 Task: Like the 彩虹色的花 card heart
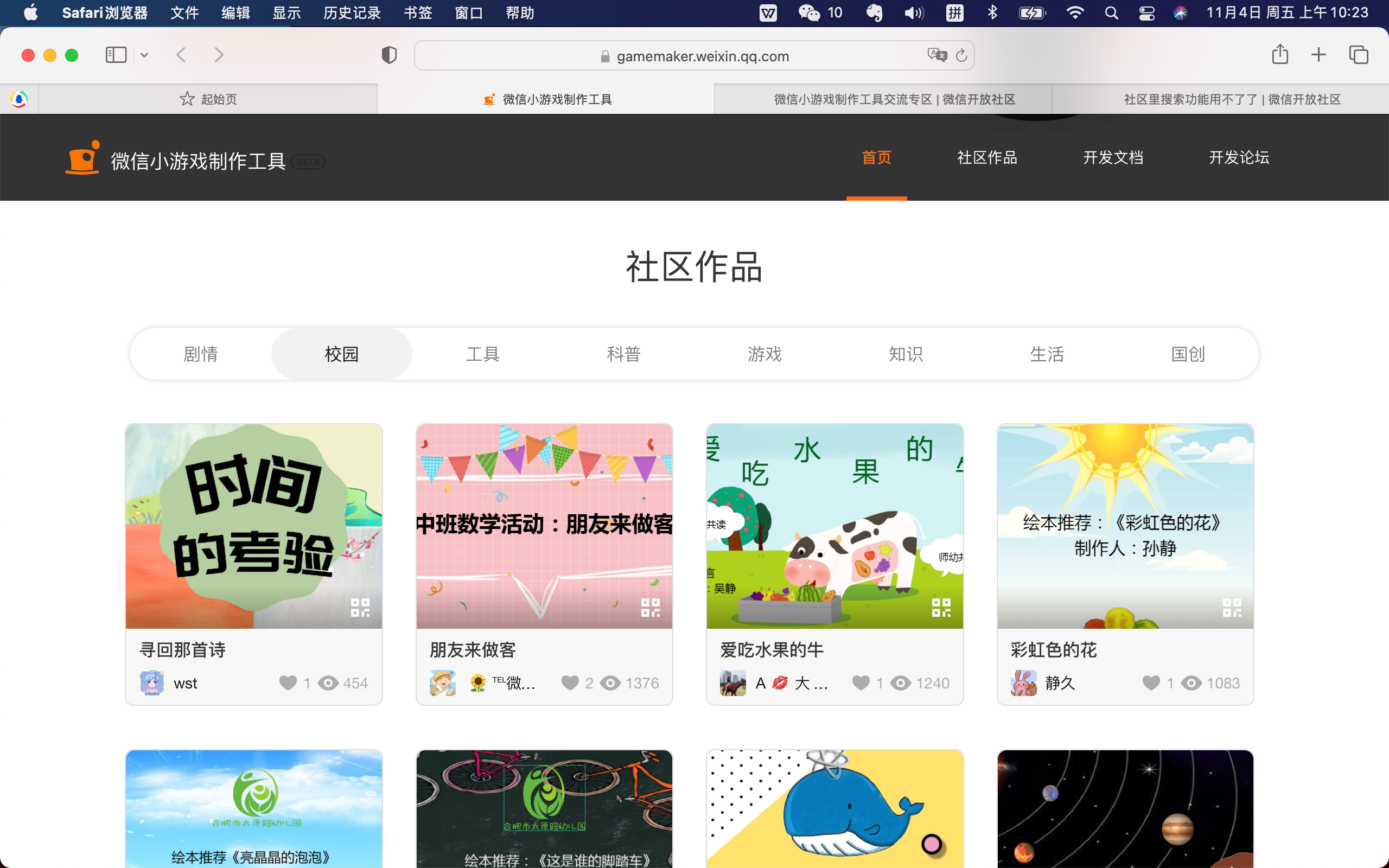tap(1151, 682)
